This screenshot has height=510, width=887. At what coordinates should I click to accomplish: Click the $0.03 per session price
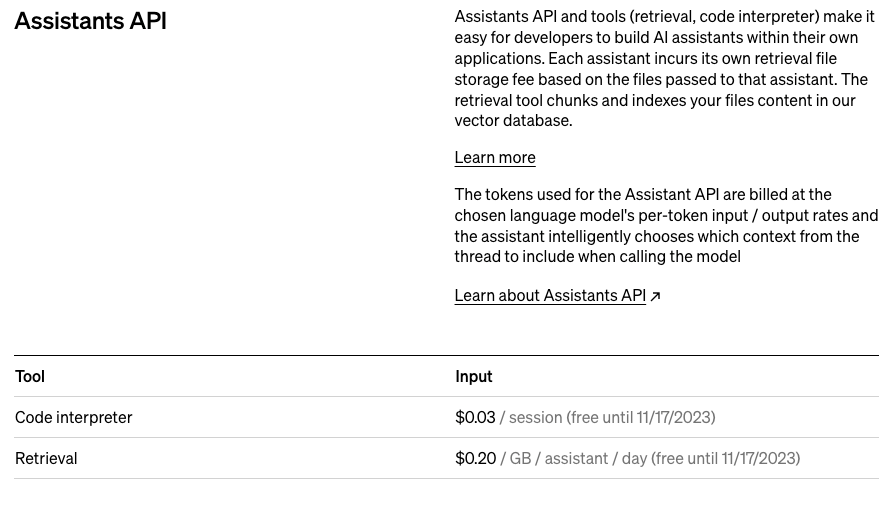(475, 417)
